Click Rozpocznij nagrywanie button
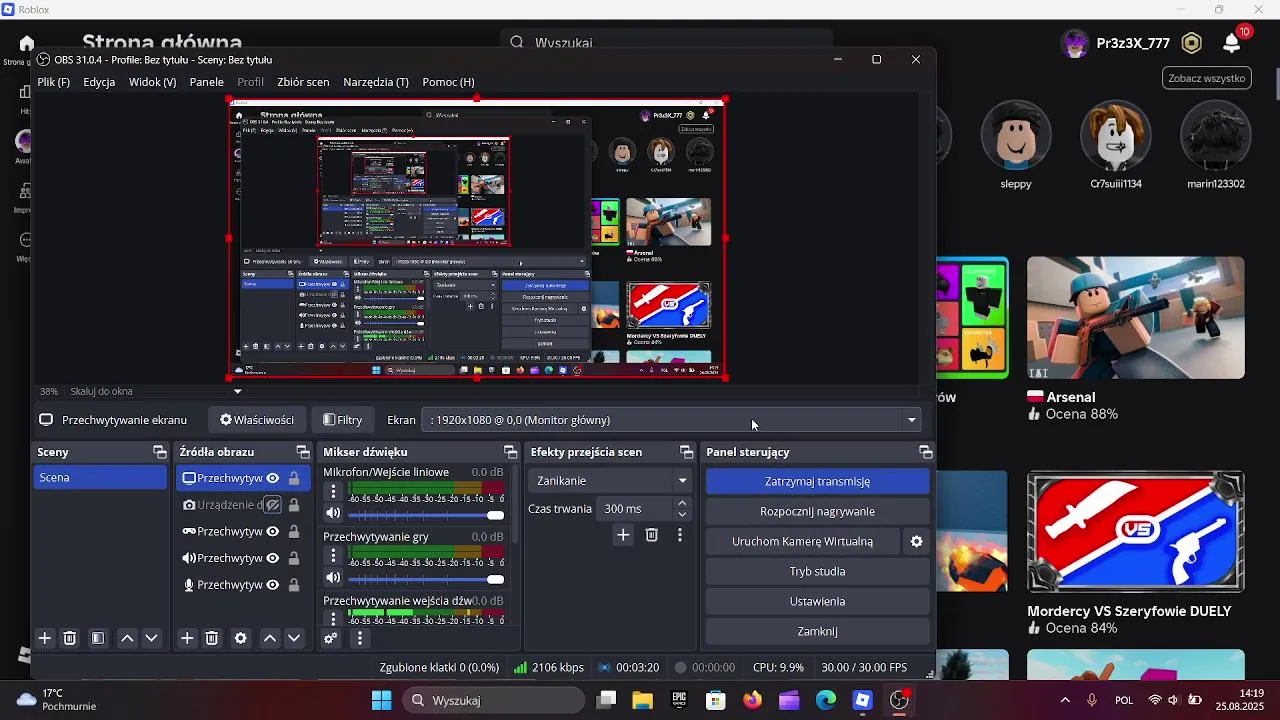 [817, 511]
